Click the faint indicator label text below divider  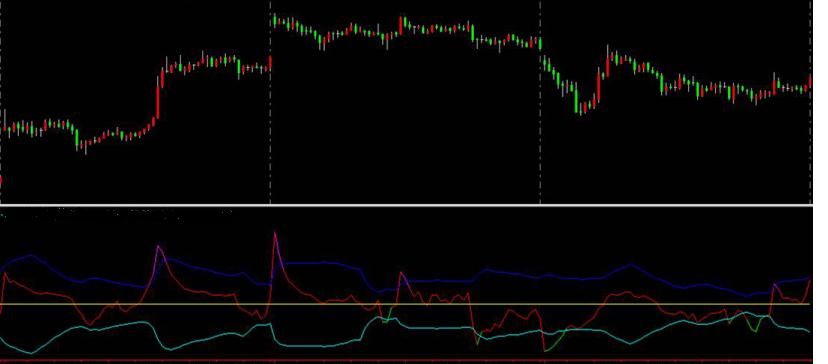tap(116, 212)
